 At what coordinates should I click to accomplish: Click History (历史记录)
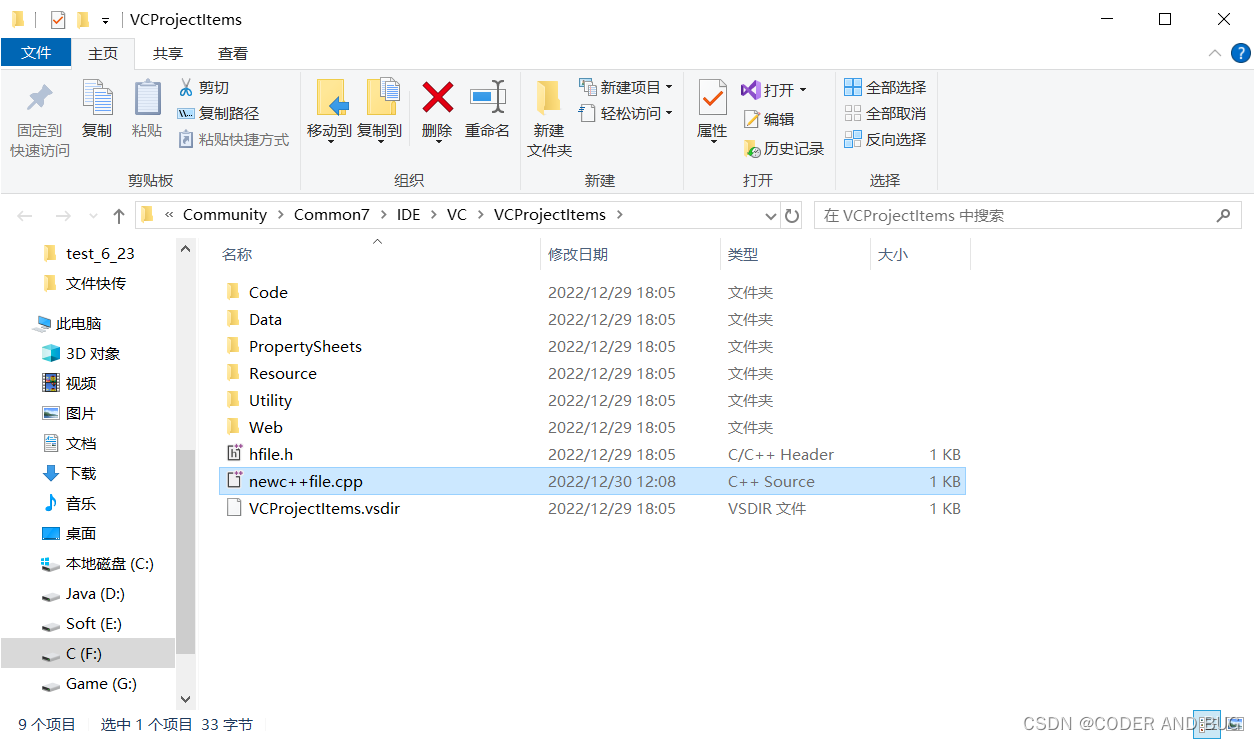[783, 149]
